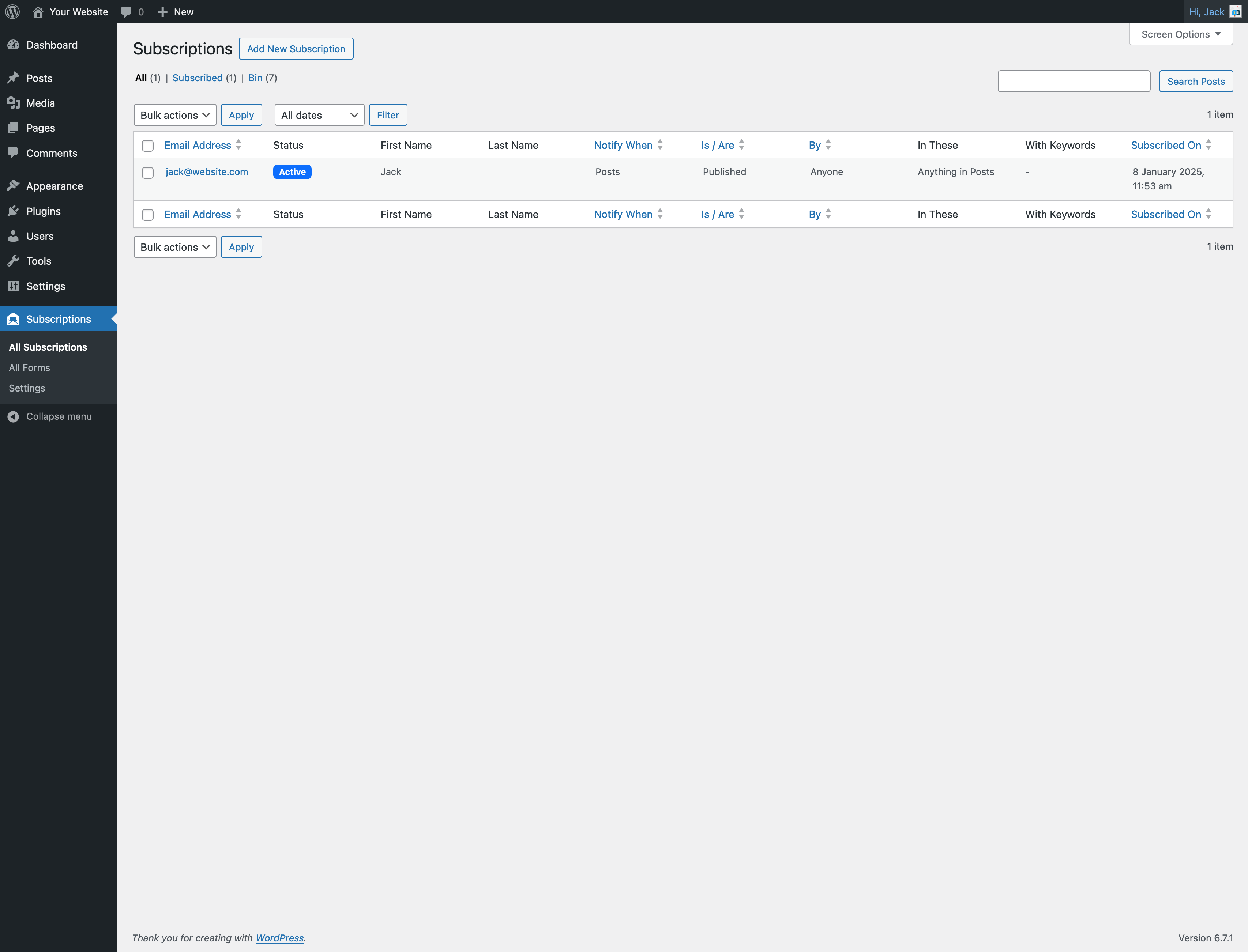Click the Notify When header link
Image resolution: width=1248 pixels, height=952 pixels.
623,145
